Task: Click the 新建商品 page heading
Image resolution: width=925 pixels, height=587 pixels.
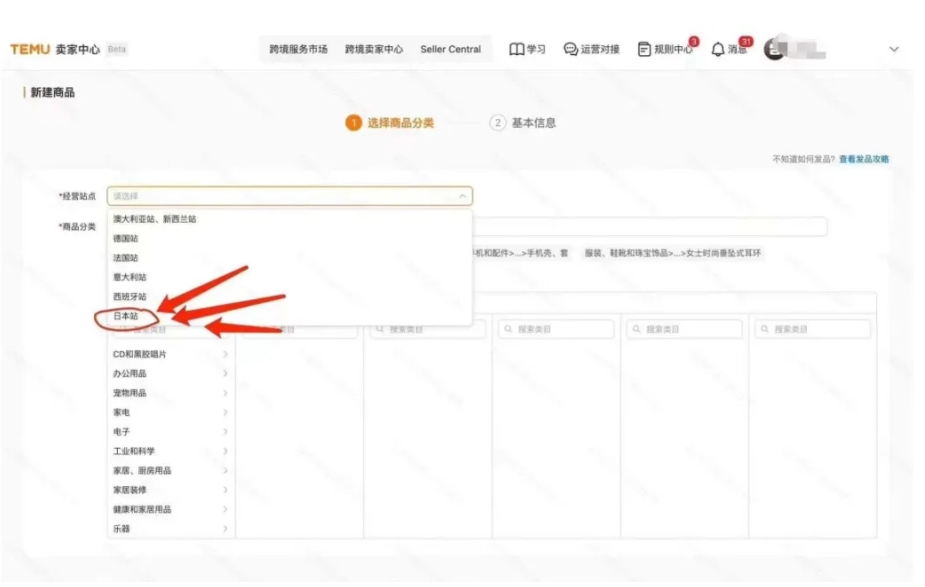Action: (x=53, y=93)
